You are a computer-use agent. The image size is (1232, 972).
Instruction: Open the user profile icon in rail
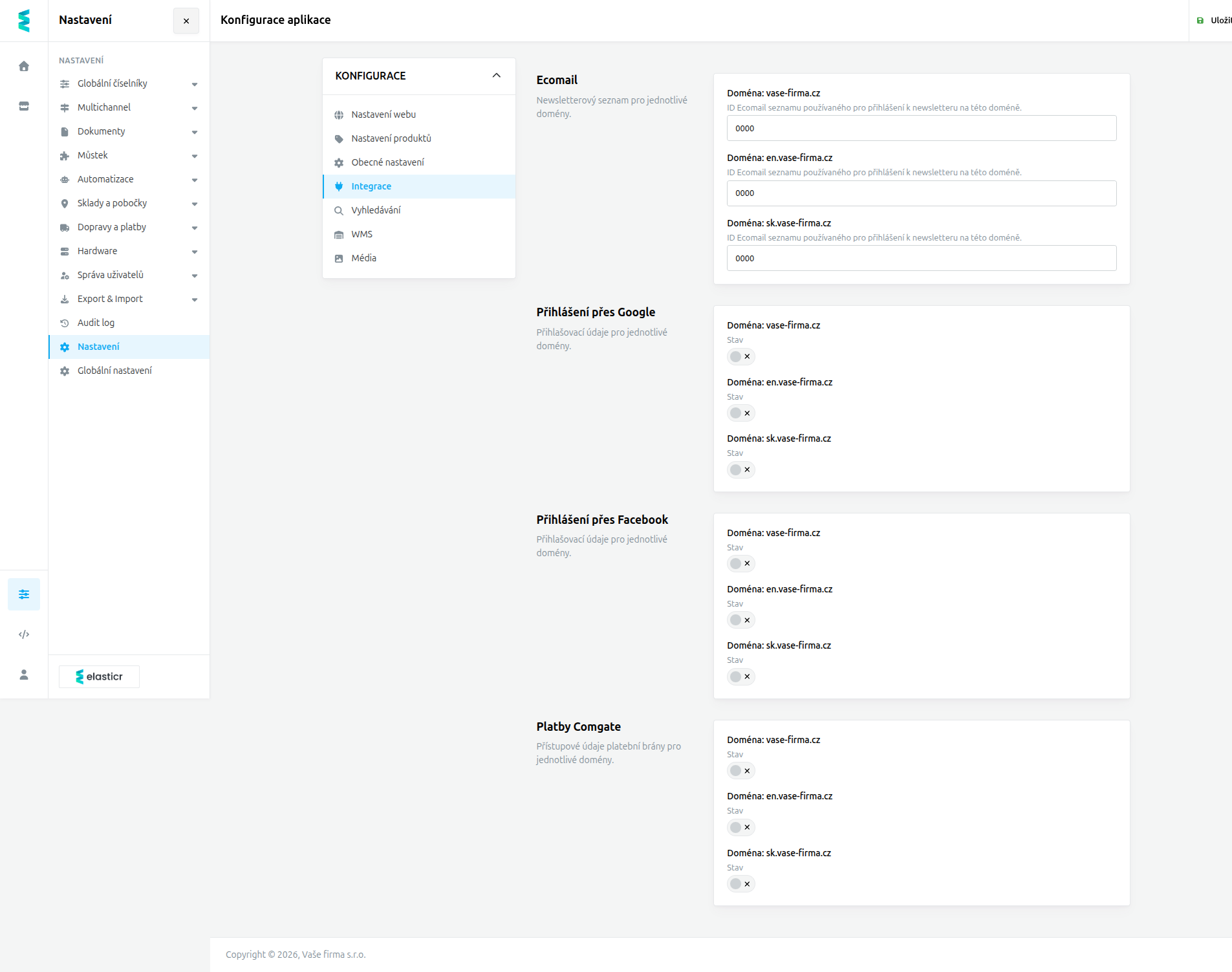point(24,675)
